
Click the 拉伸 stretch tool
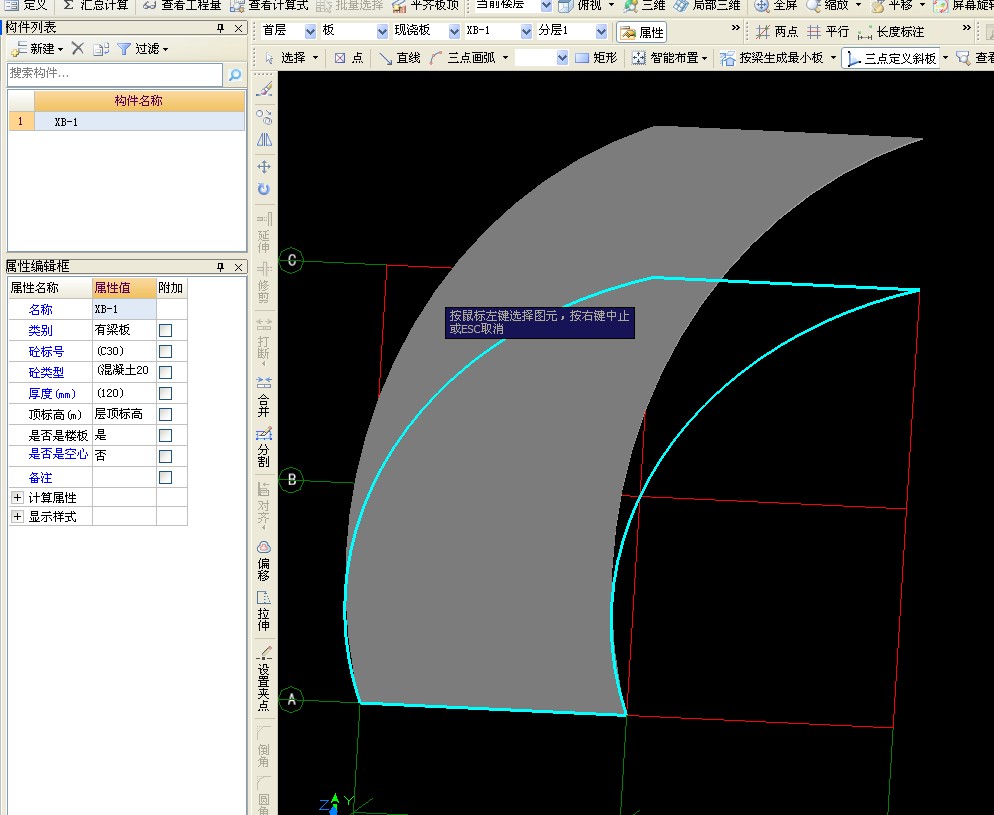point(264,611)
